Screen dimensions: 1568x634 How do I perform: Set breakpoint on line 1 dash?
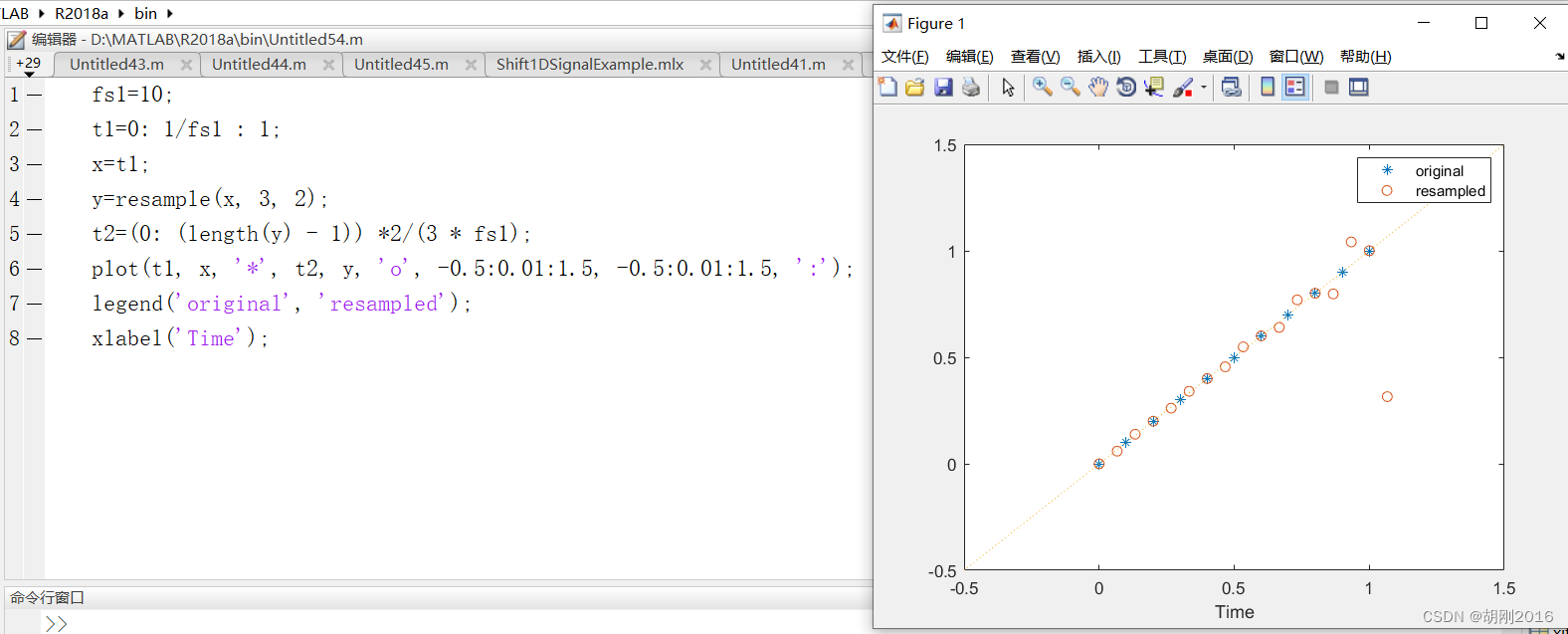(35, 95)
